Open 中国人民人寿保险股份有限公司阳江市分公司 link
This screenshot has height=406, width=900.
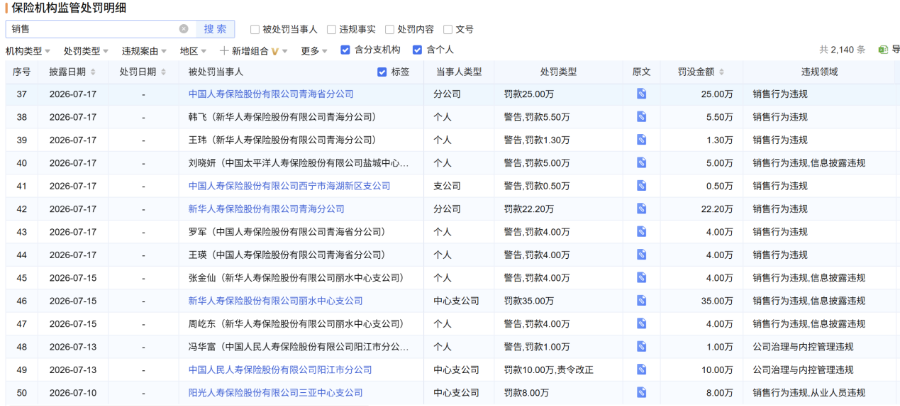(280, 370)
